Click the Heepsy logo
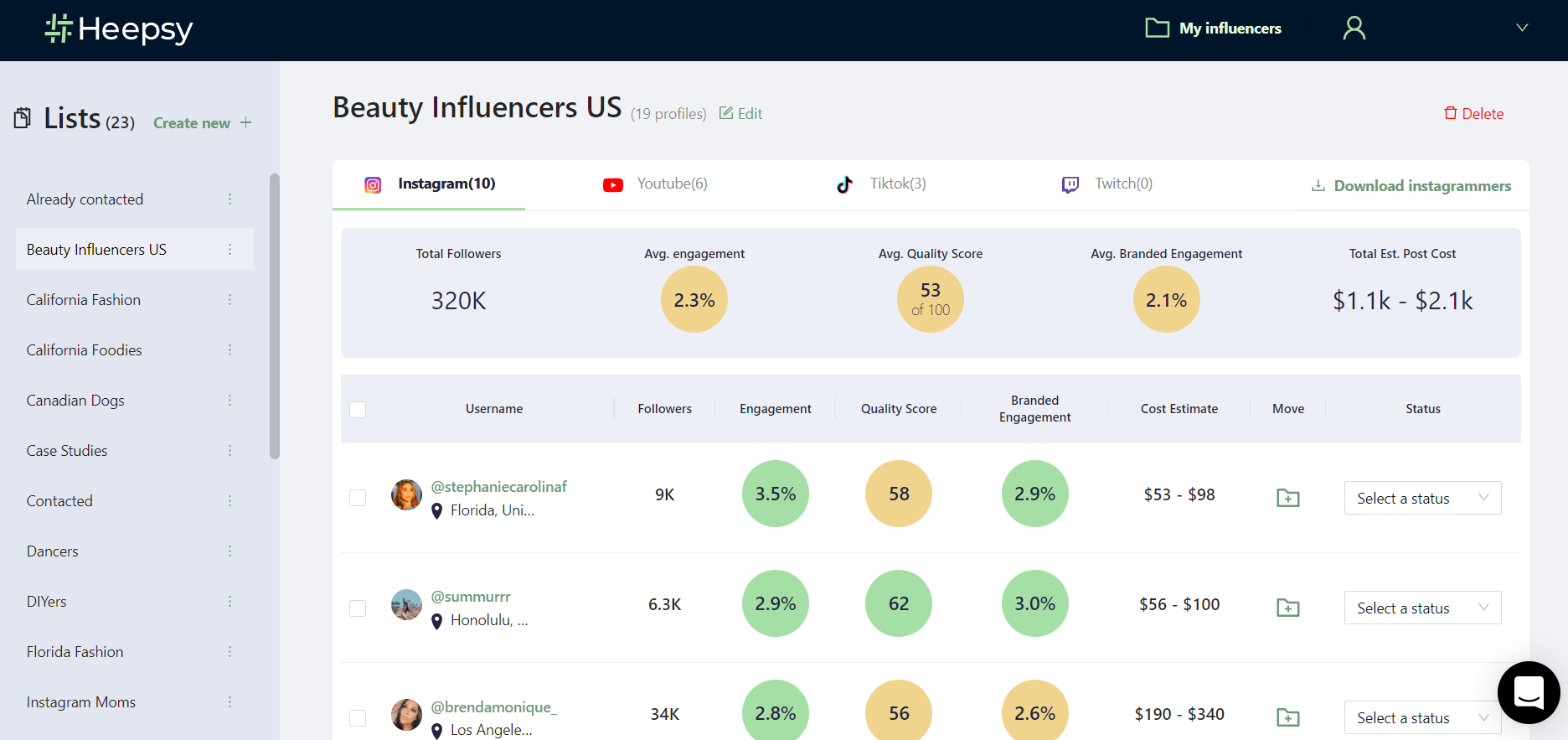Image resolution: width=1568 pixels, height=740 pixels. [118, 29]
